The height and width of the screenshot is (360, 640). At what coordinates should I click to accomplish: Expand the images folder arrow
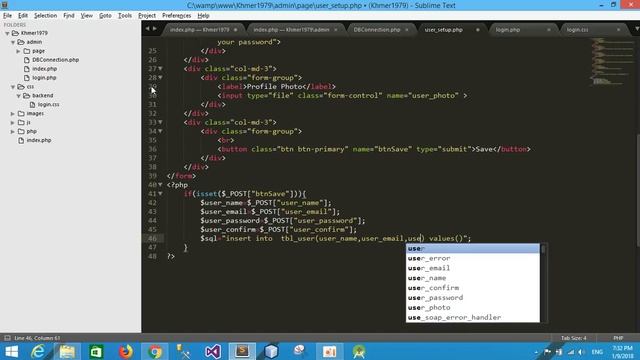click(13, 113)
